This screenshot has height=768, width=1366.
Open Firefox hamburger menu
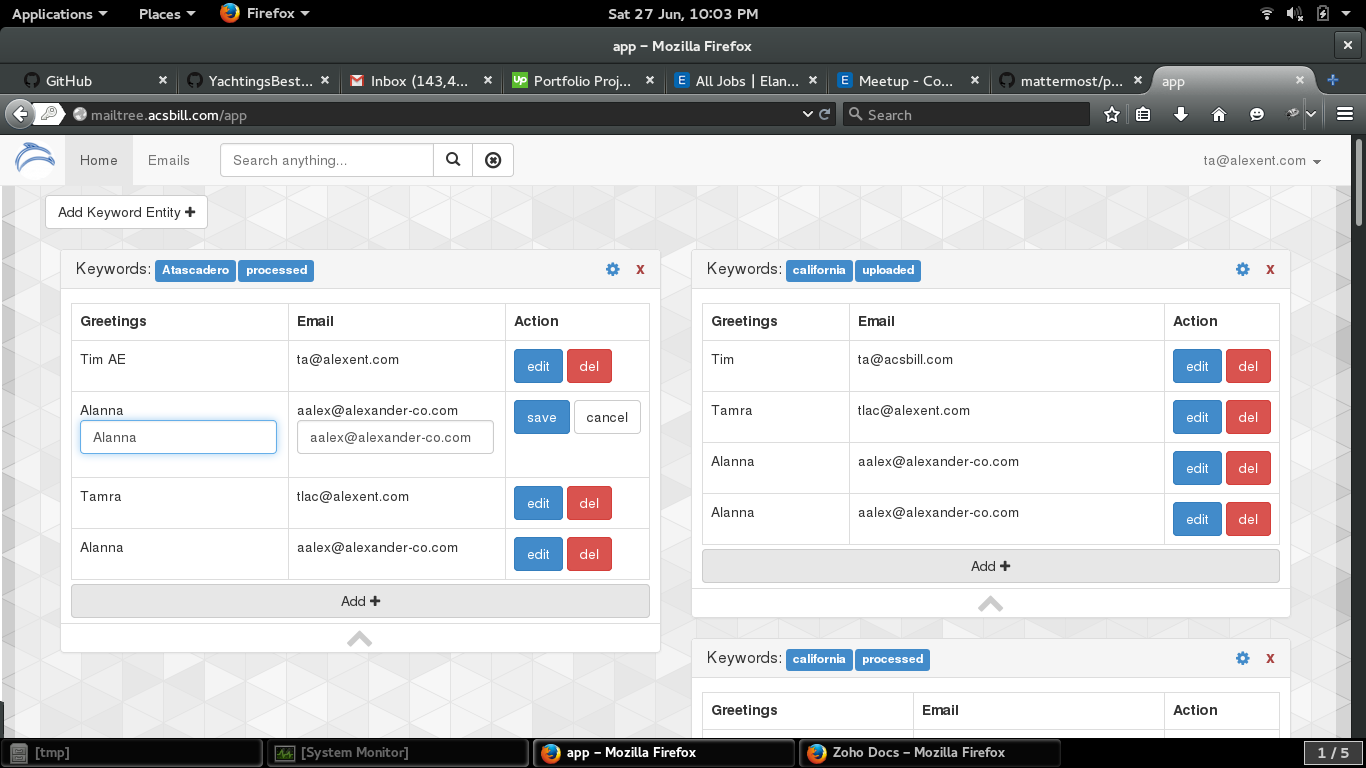pos(1345,114)
